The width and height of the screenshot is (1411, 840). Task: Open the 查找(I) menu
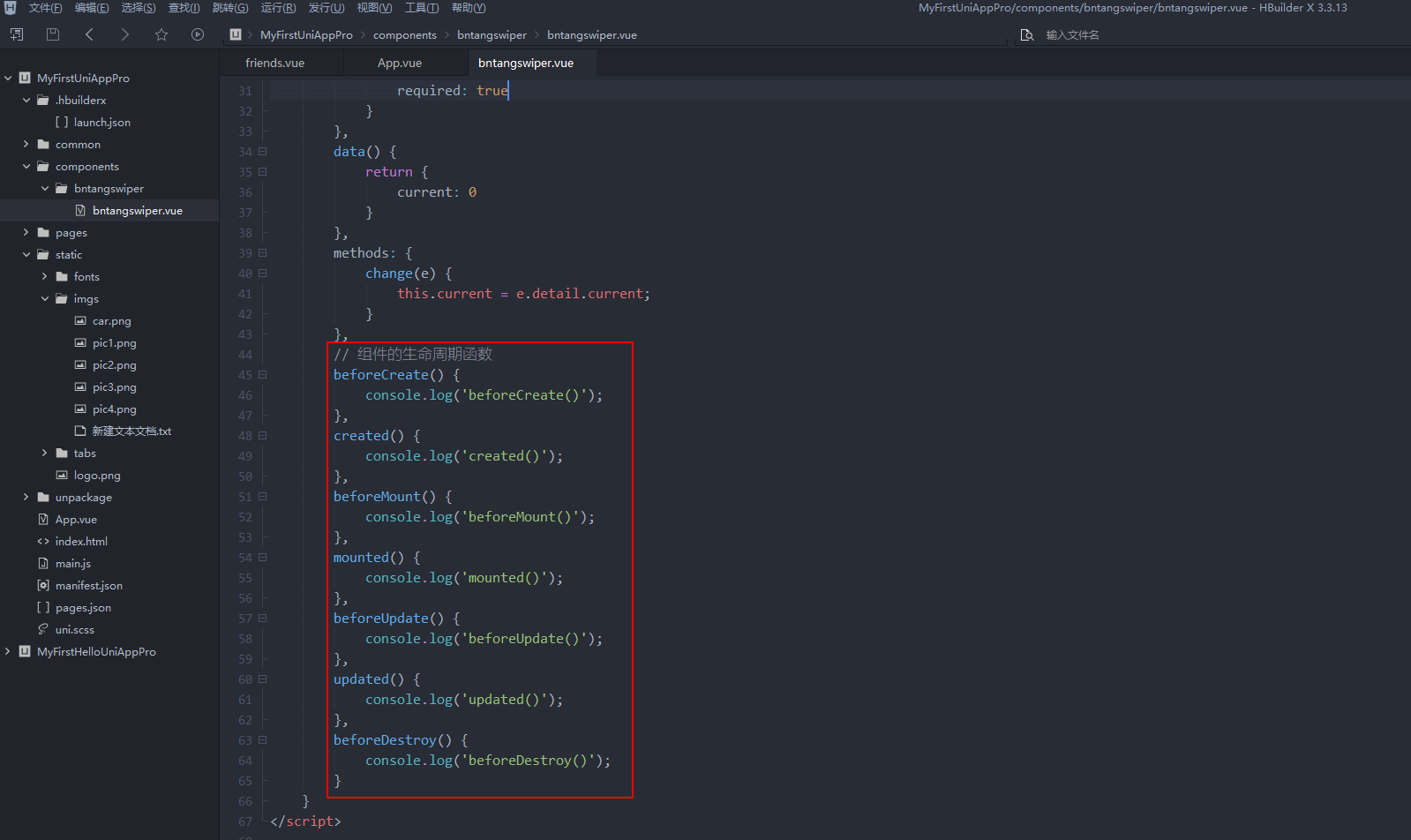coord(184,8)
